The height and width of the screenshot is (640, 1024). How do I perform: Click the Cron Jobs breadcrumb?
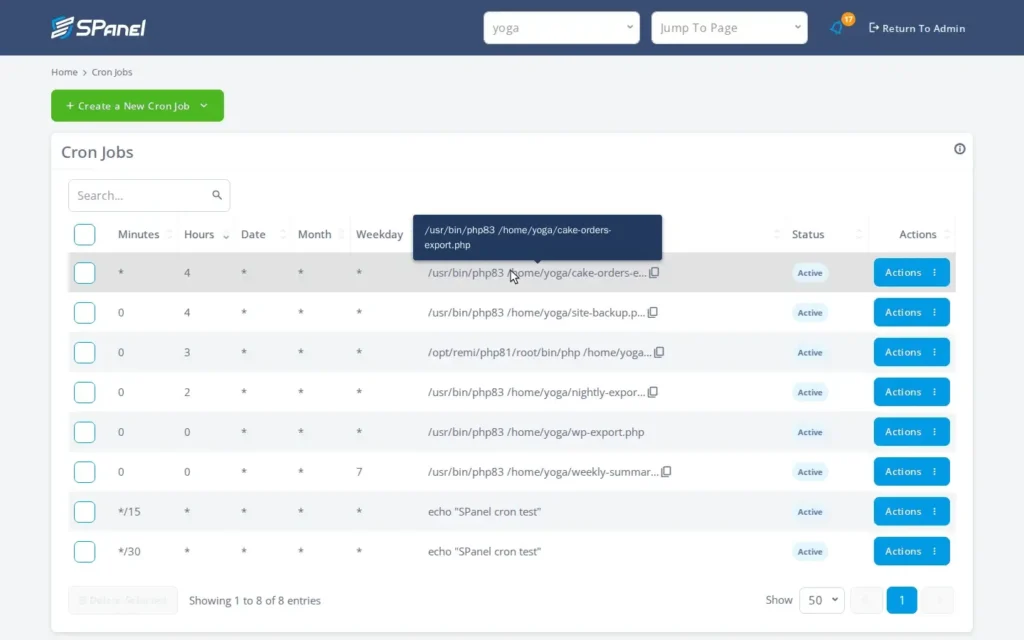(x=112, y=72)
